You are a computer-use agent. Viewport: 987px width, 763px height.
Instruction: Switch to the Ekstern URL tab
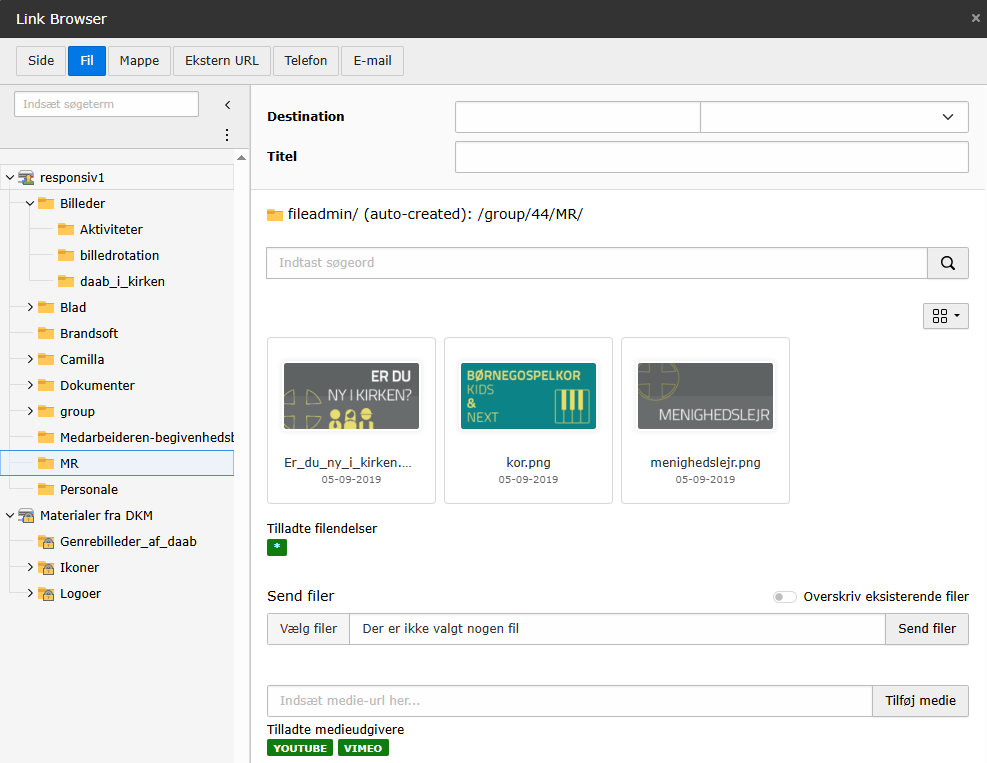[x=221, y=61]
